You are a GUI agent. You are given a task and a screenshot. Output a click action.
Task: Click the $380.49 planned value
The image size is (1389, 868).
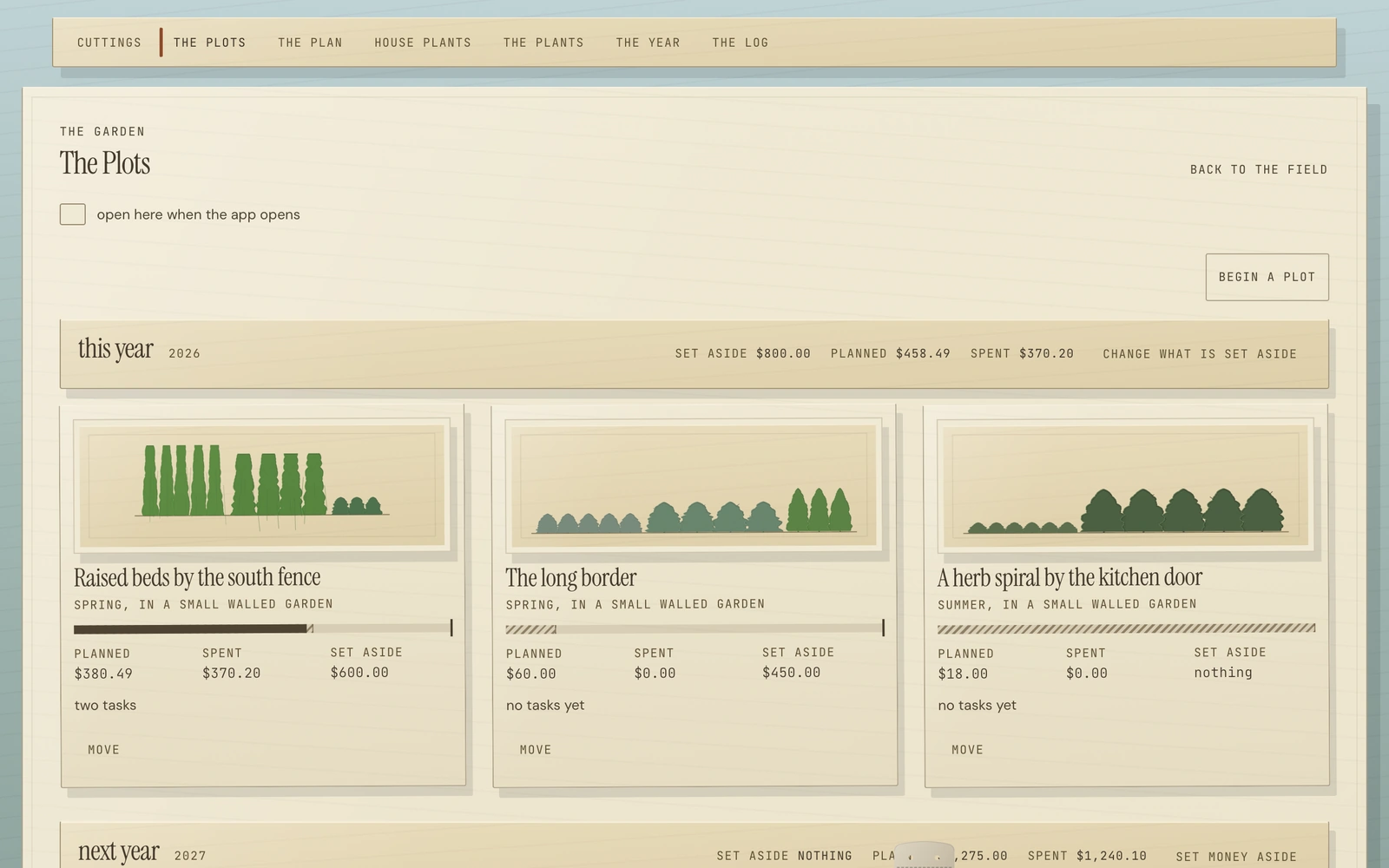coord(103,674)
